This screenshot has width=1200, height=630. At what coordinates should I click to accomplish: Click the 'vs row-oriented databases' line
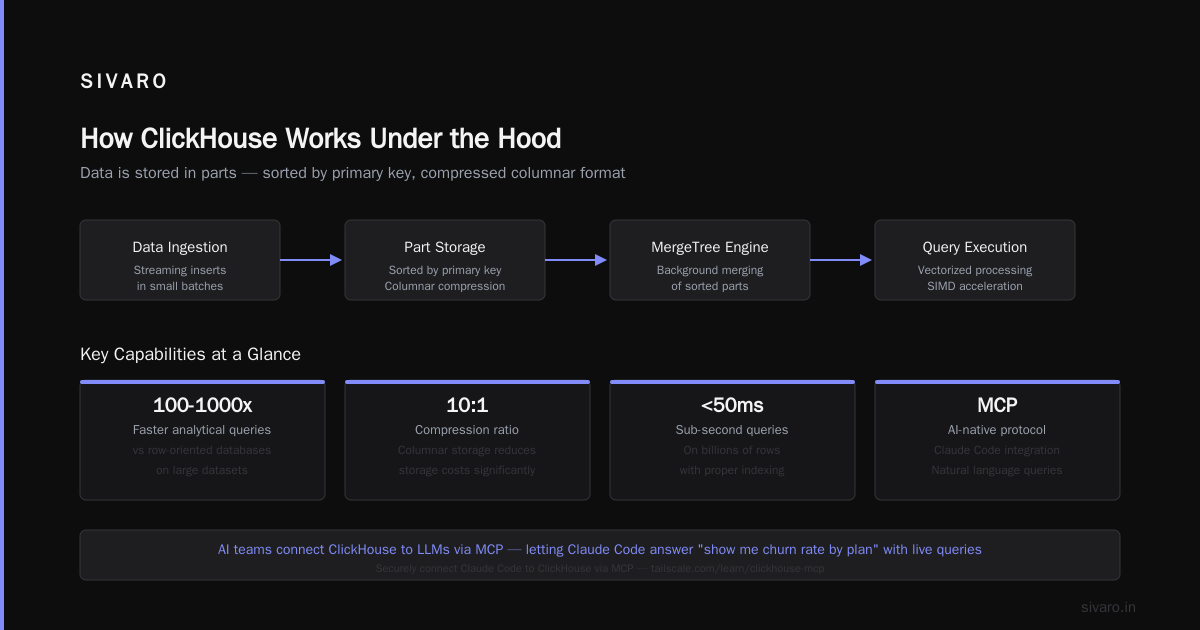click(x=202, y=450)
